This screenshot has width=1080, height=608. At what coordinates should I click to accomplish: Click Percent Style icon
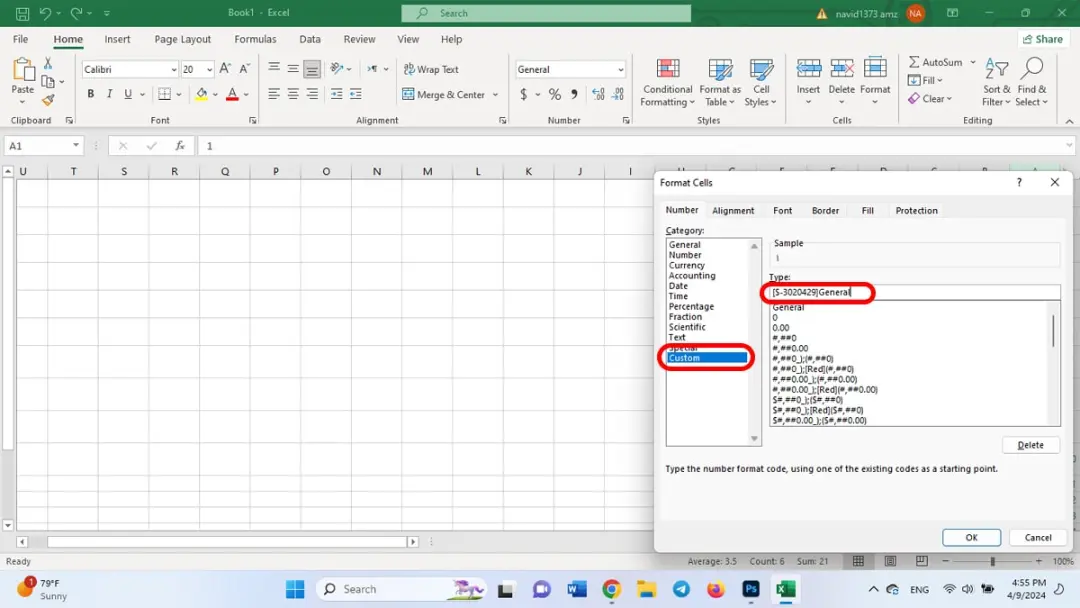[x=554, y=94]
